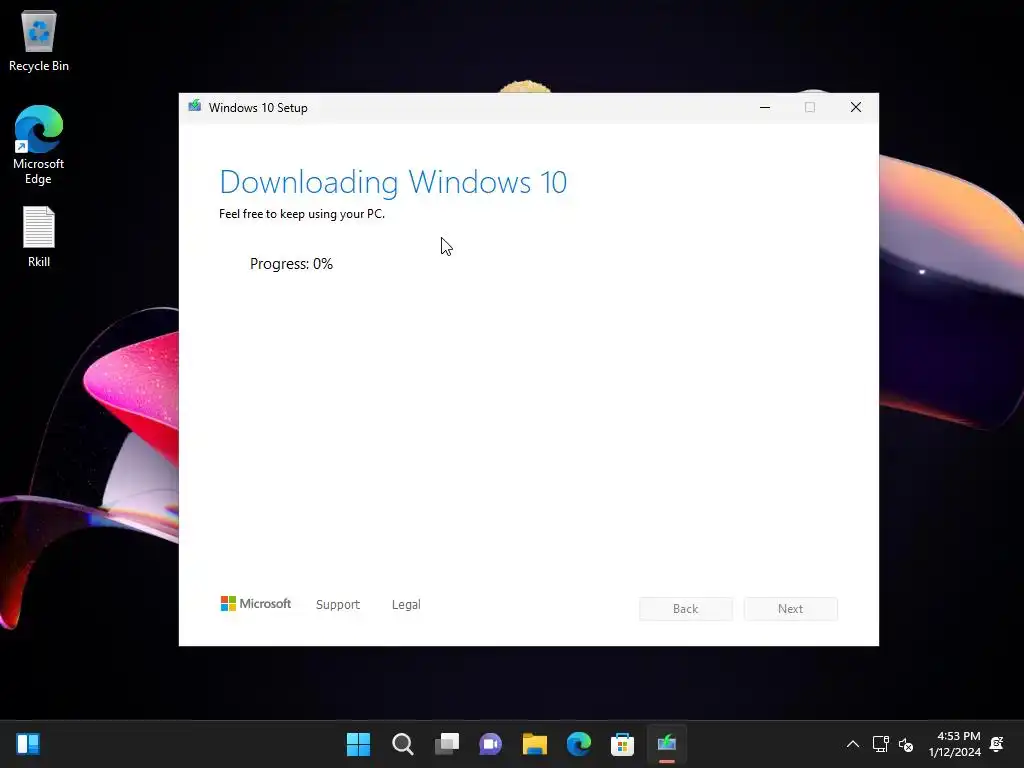Open the Legal link
1024x768 pixels.
pos(406,605)
